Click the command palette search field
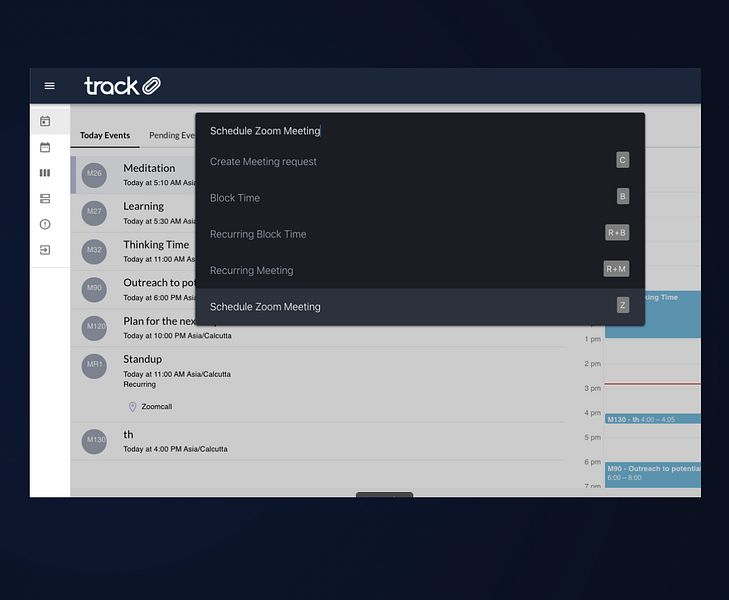Screen dimensions: 729x600 pyautogui.click(x=420, y=131)
